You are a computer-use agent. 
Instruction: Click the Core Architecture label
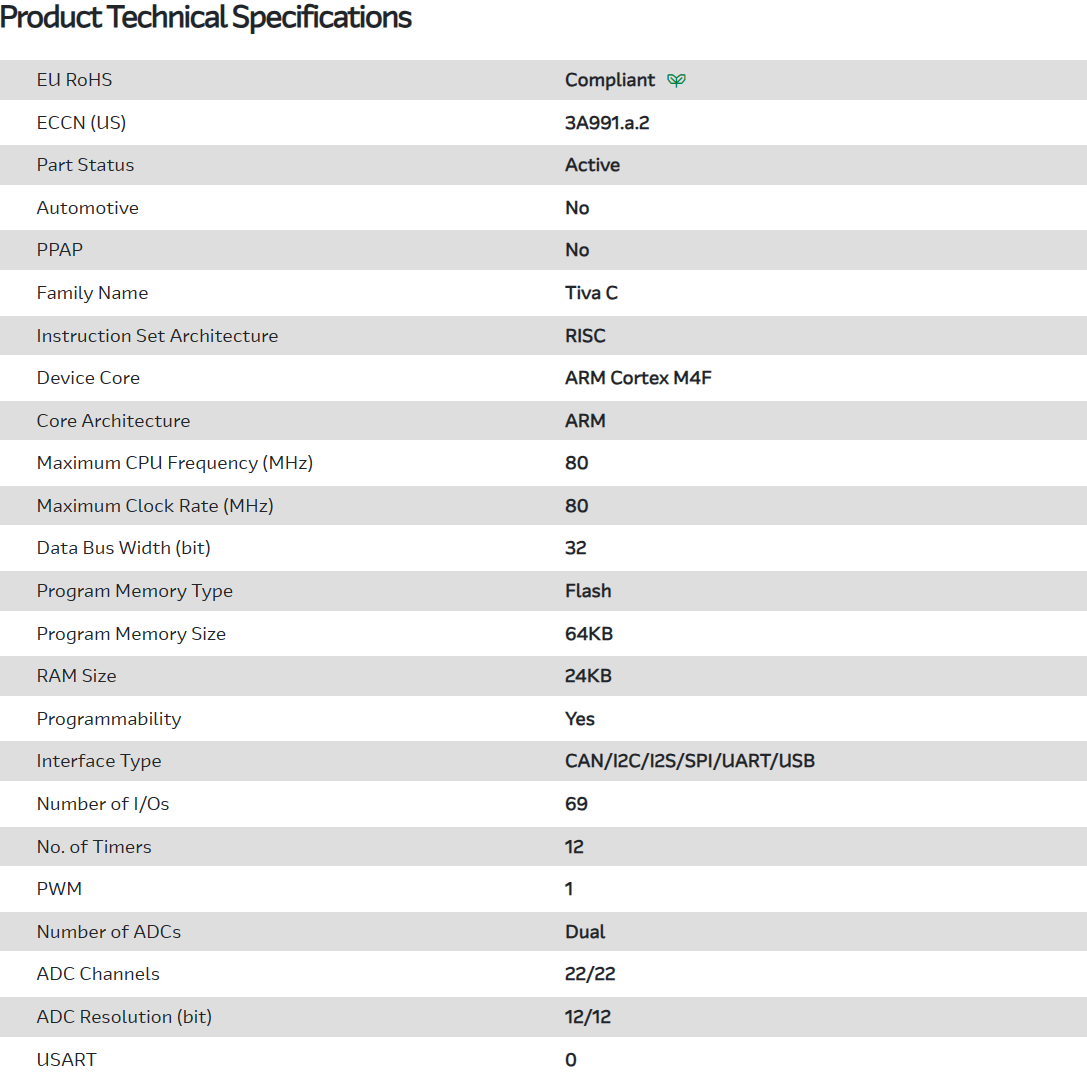pos(113,421)
